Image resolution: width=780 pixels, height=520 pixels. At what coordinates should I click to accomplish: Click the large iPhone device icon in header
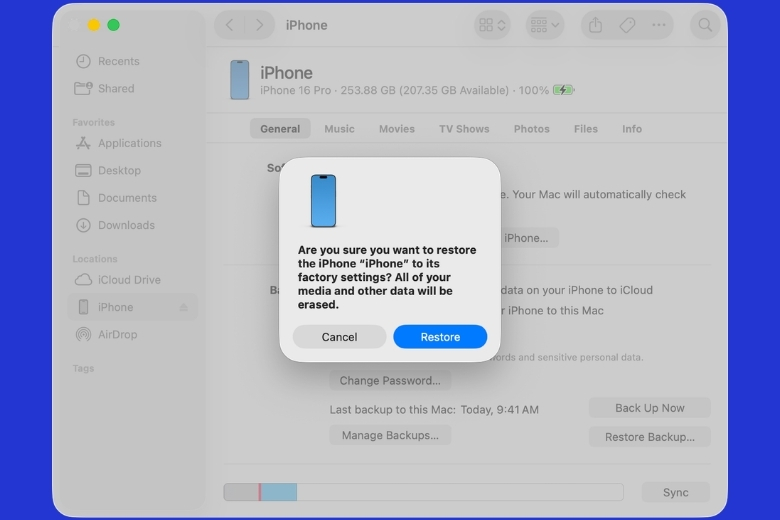[x=239, y=80]
